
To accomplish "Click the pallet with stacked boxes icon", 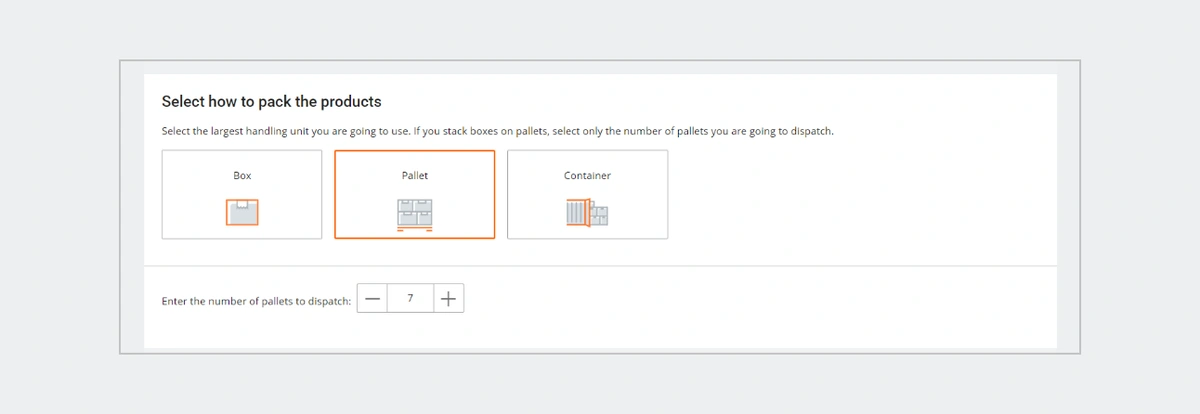I will coord(415,215).
